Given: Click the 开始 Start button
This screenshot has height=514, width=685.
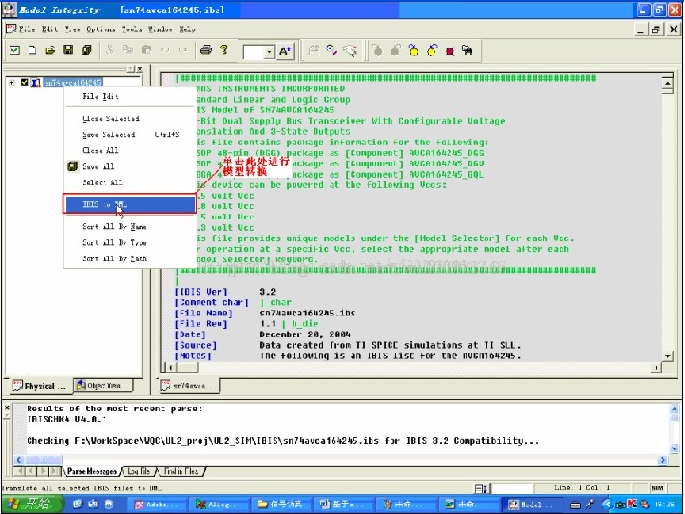Looking at the screenshot, I should click(x=31, y=504).
